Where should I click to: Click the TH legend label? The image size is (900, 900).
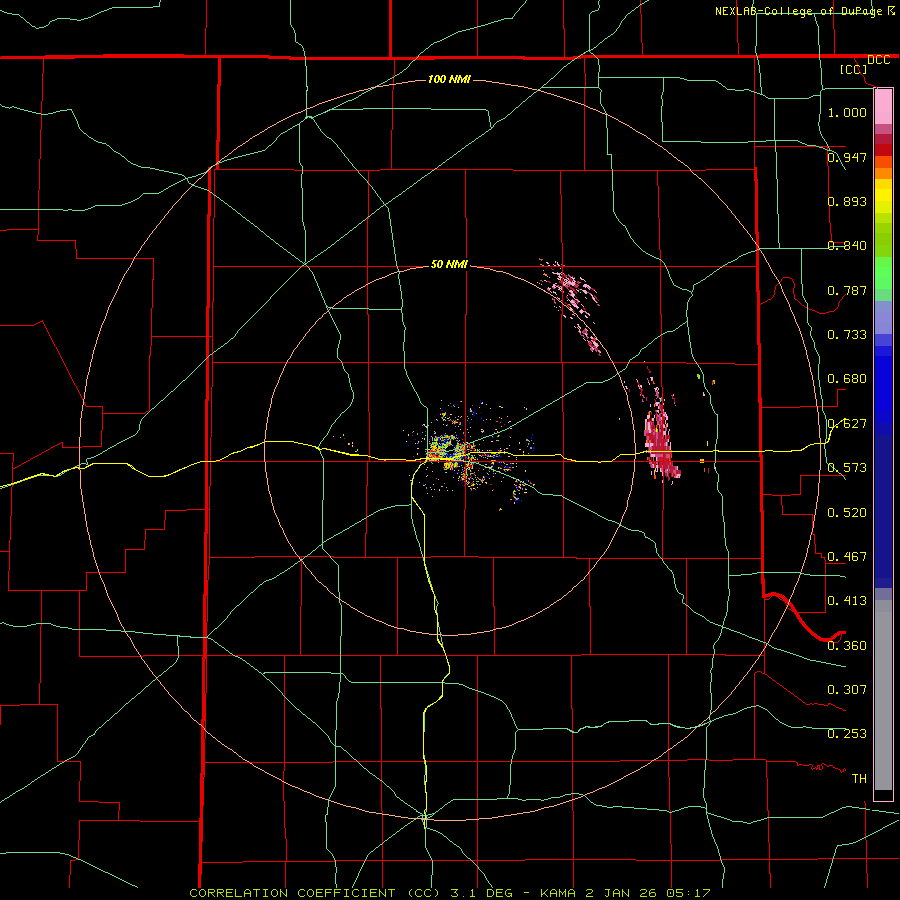[x=859, y=779]
